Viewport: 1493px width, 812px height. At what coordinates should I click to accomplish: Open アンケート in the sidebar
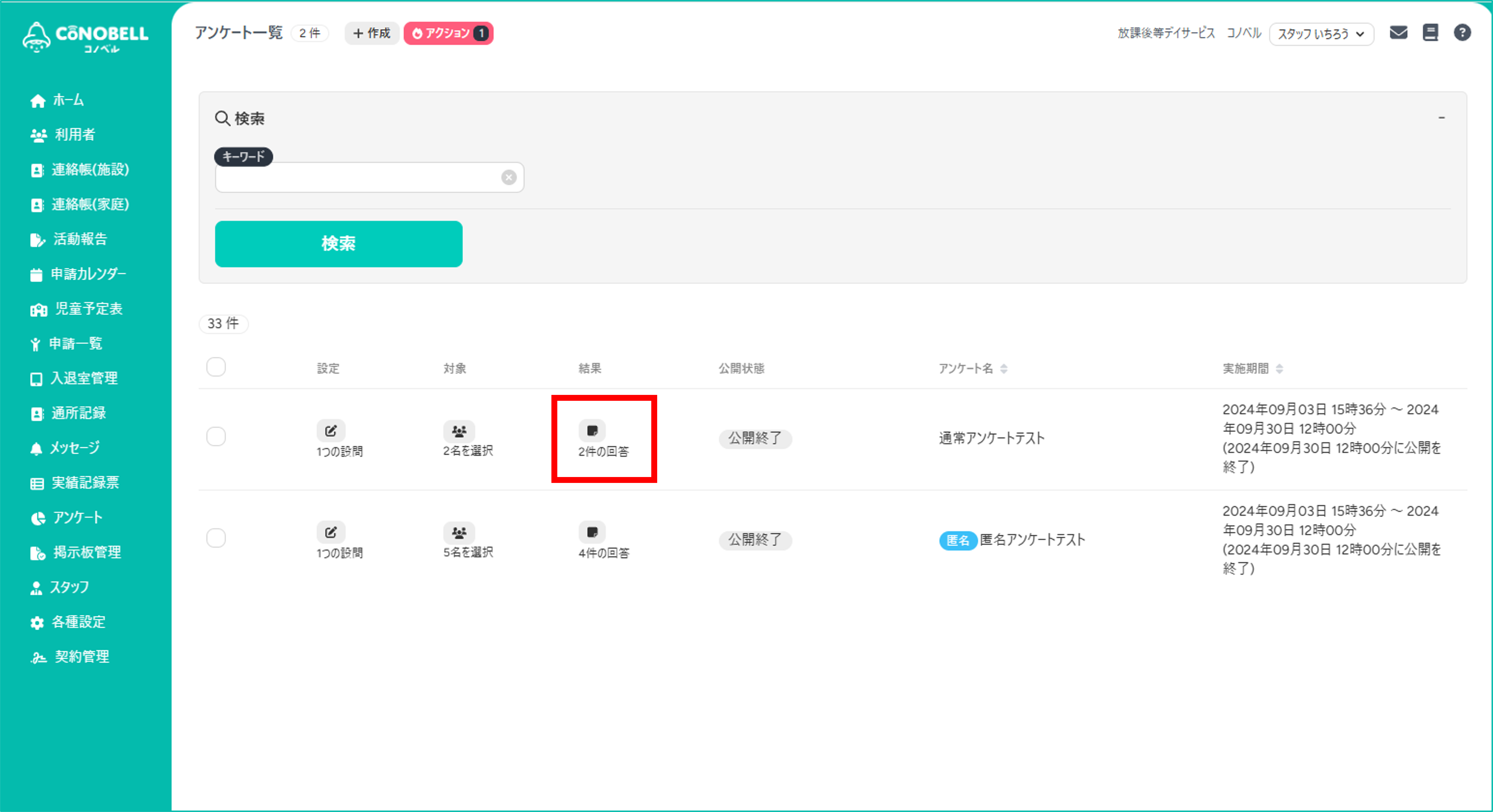point(66,518)
